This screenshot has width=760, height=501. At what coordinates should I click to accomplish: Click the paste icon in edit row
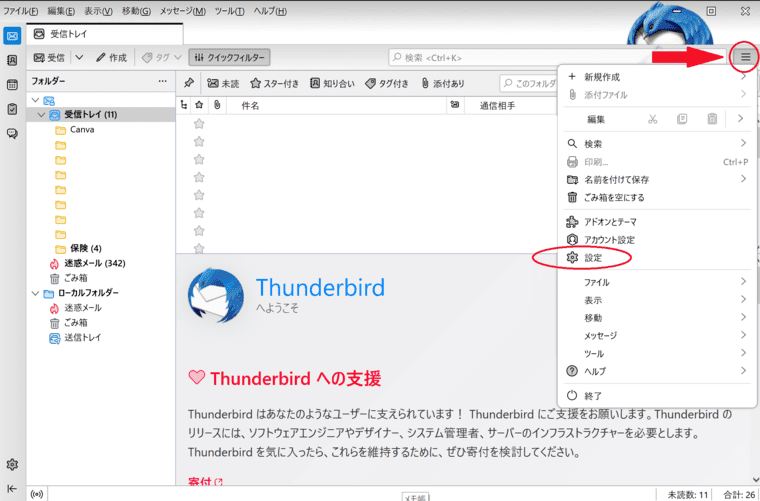point(712,119)
